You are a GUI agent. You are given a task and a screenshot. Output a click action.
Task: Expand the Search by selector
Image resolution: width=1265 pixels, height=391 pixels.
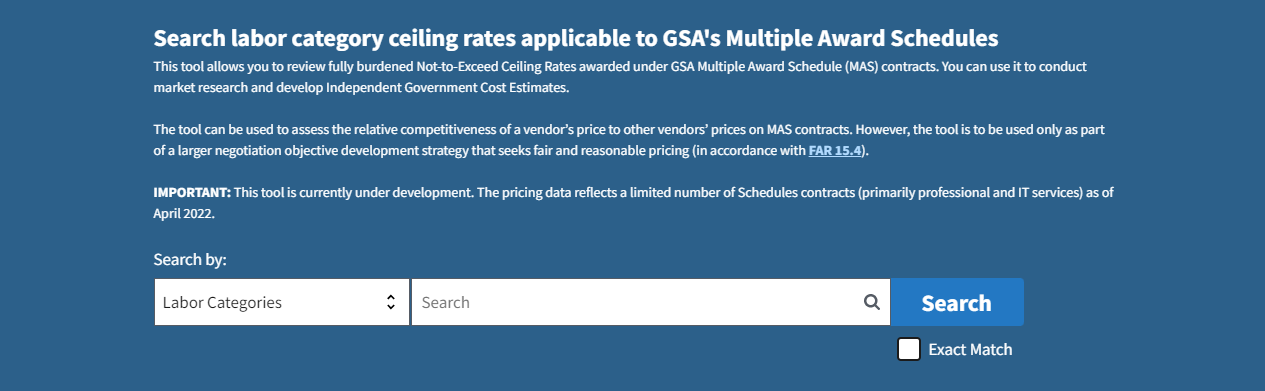pos(282,302)
